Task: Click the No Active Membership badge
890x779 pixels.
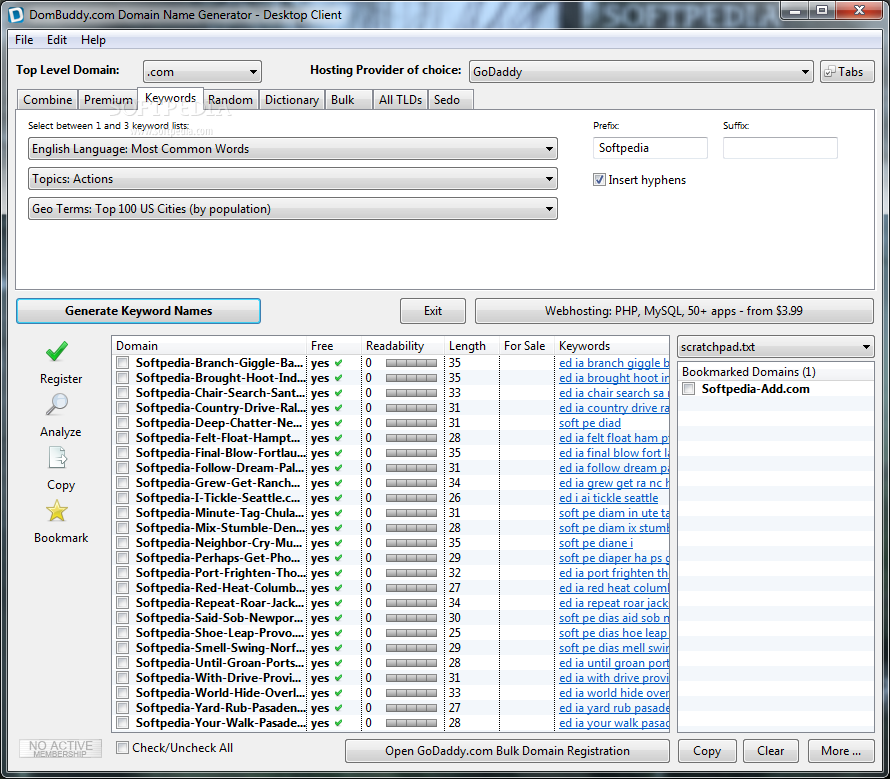Action: coord(61,748)
